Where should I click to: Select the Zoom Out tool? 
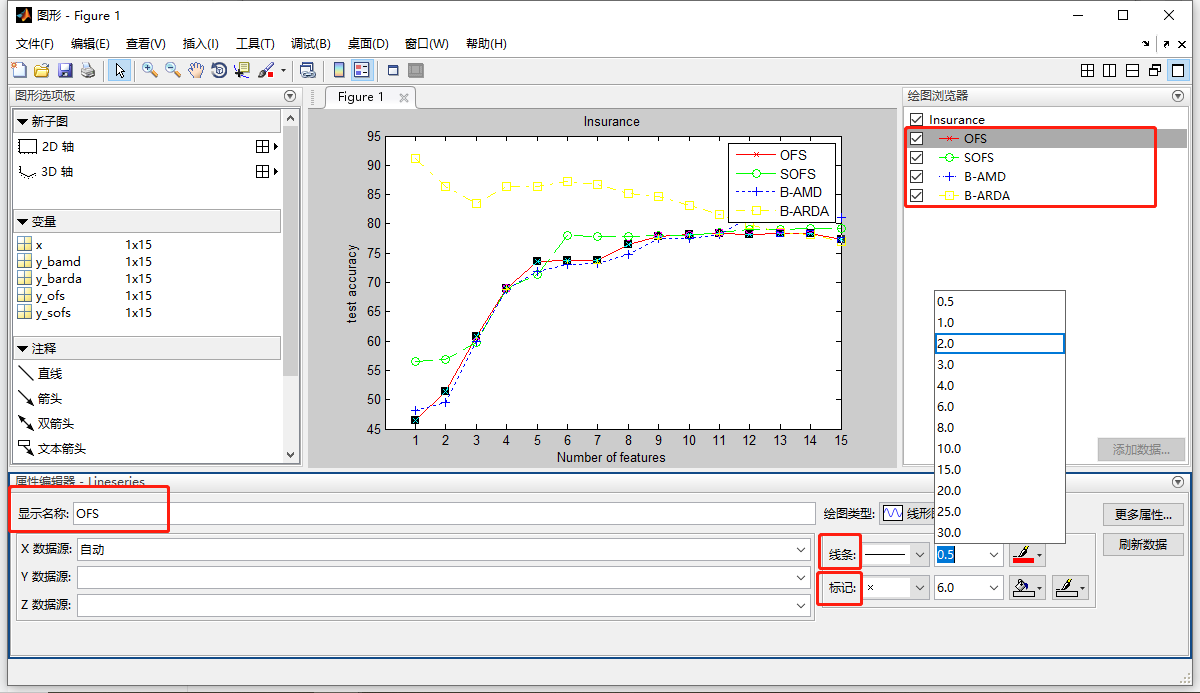pos(171,70)
